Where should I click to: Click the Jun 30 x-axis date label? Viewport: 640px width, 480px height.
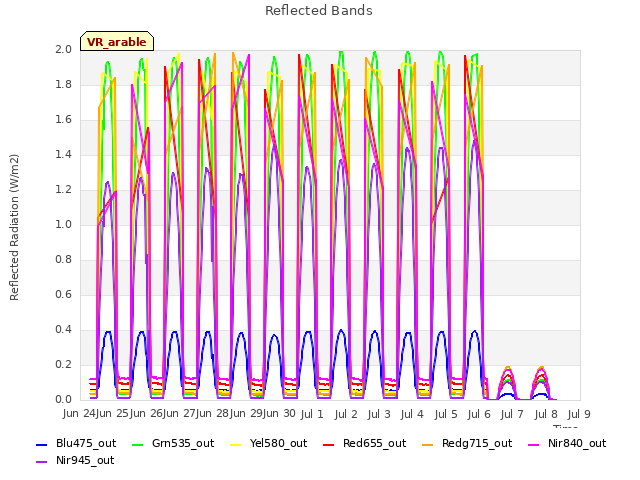coord(279,413)
